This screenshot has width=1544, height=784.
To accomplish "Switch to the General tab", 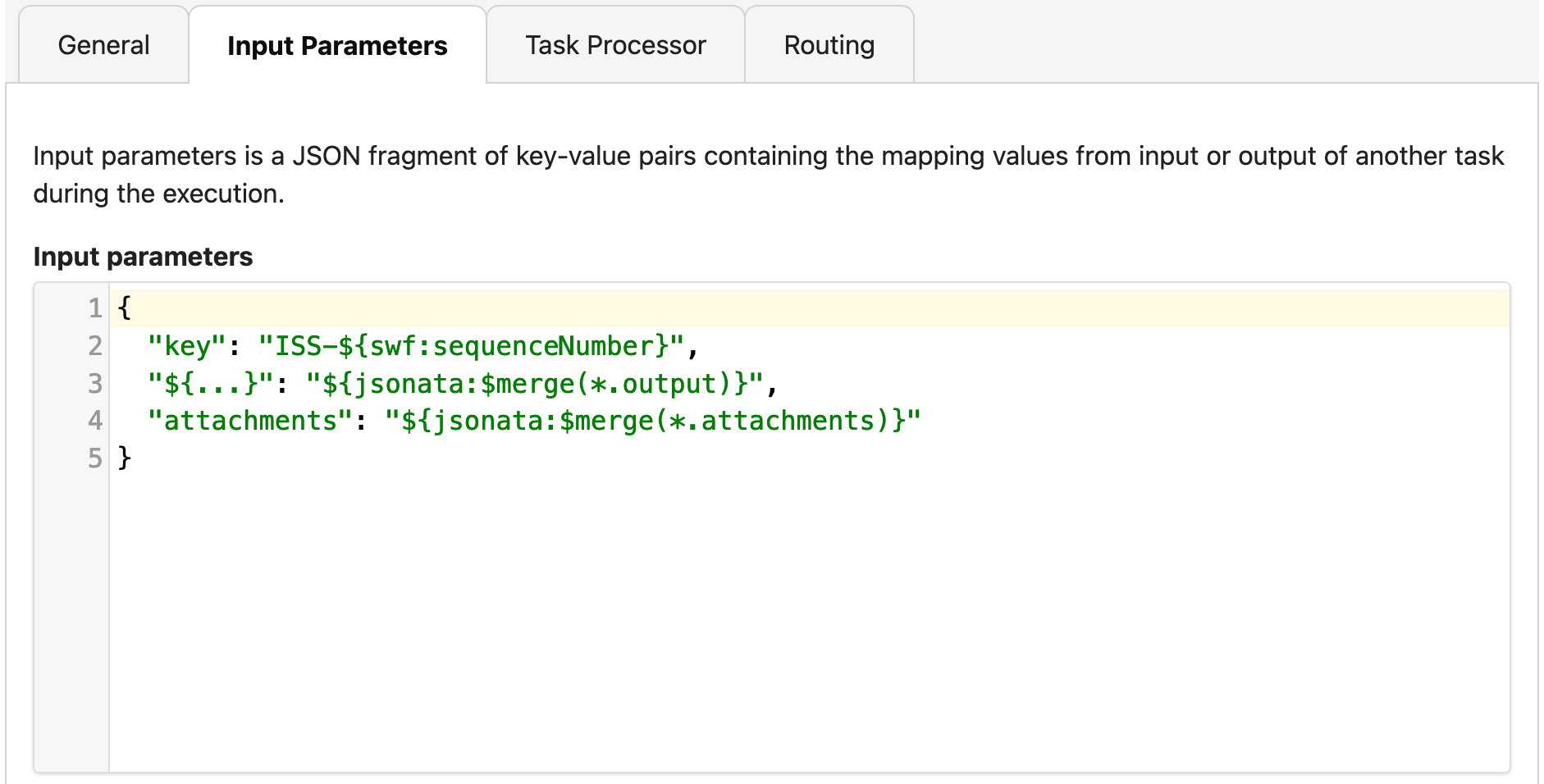I will [103, 45].
